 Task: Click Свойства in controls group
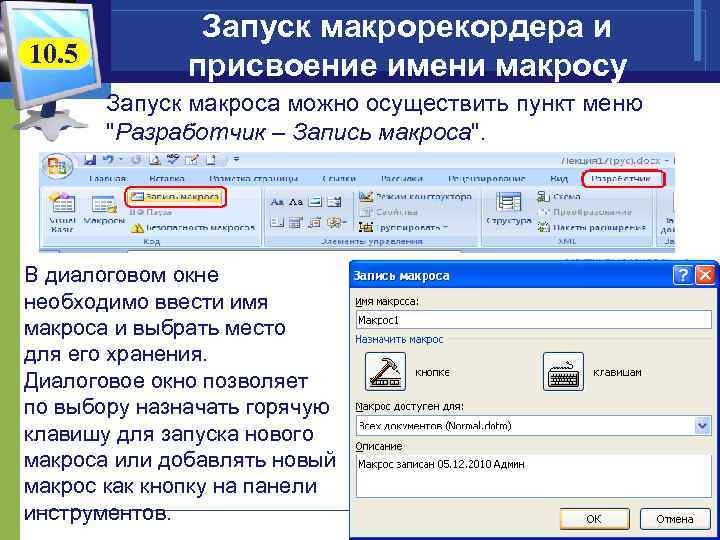click(389, 212)
